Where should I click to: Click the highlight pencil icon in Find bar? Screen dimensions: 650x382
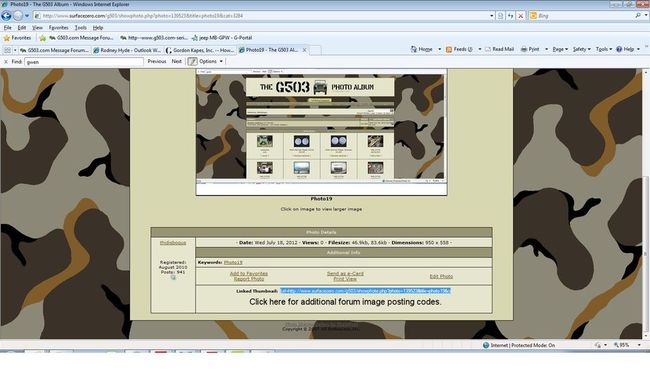pos(192,61)
